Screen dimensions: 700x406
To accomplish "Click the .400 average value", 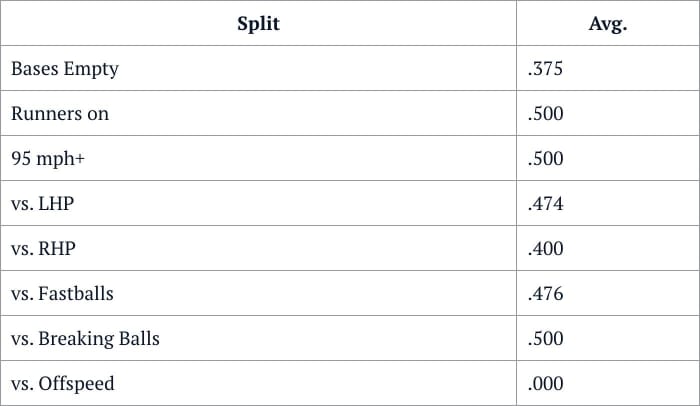I will click(x=544, y=249).
